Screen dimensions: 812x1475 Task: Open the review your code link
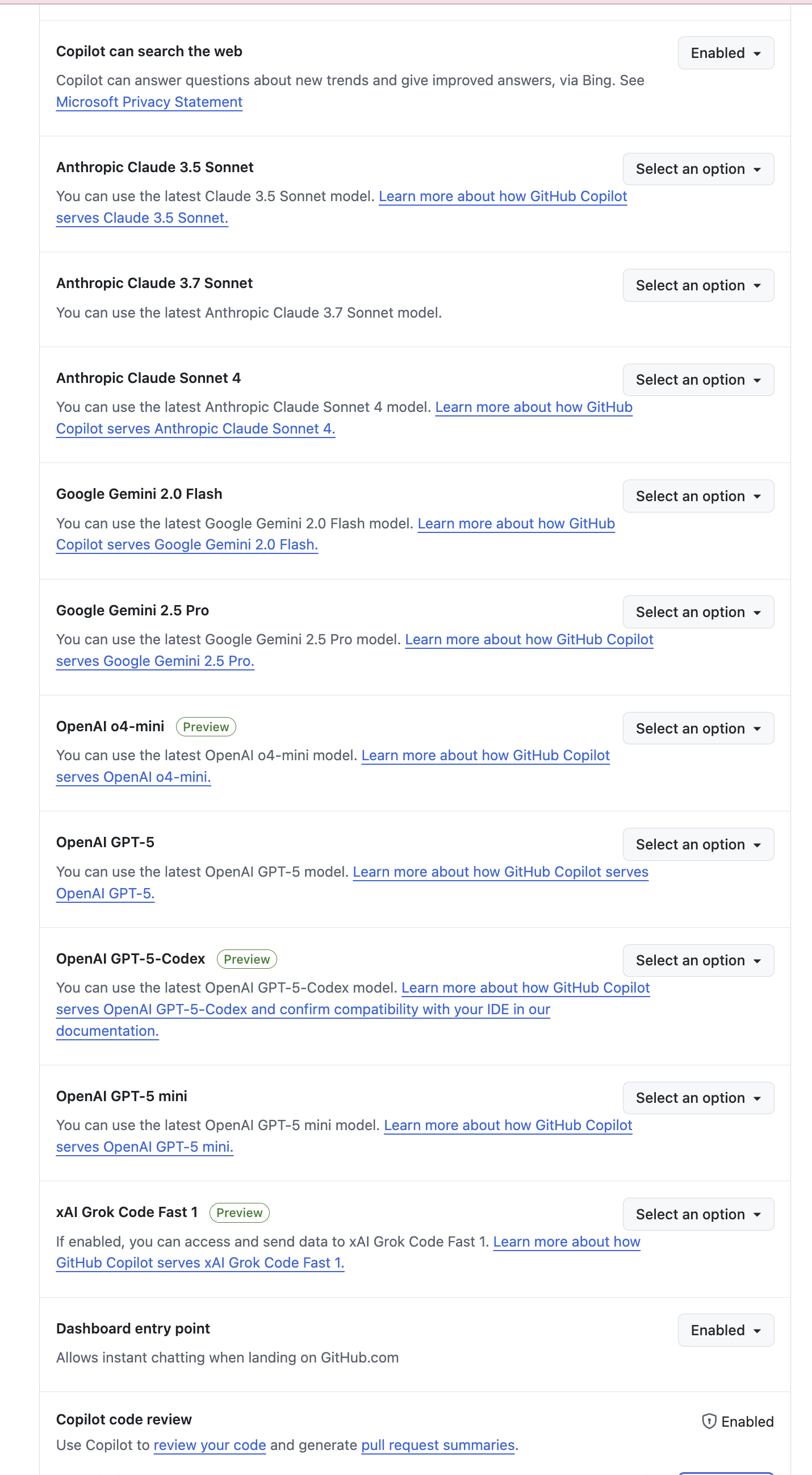210,1445
